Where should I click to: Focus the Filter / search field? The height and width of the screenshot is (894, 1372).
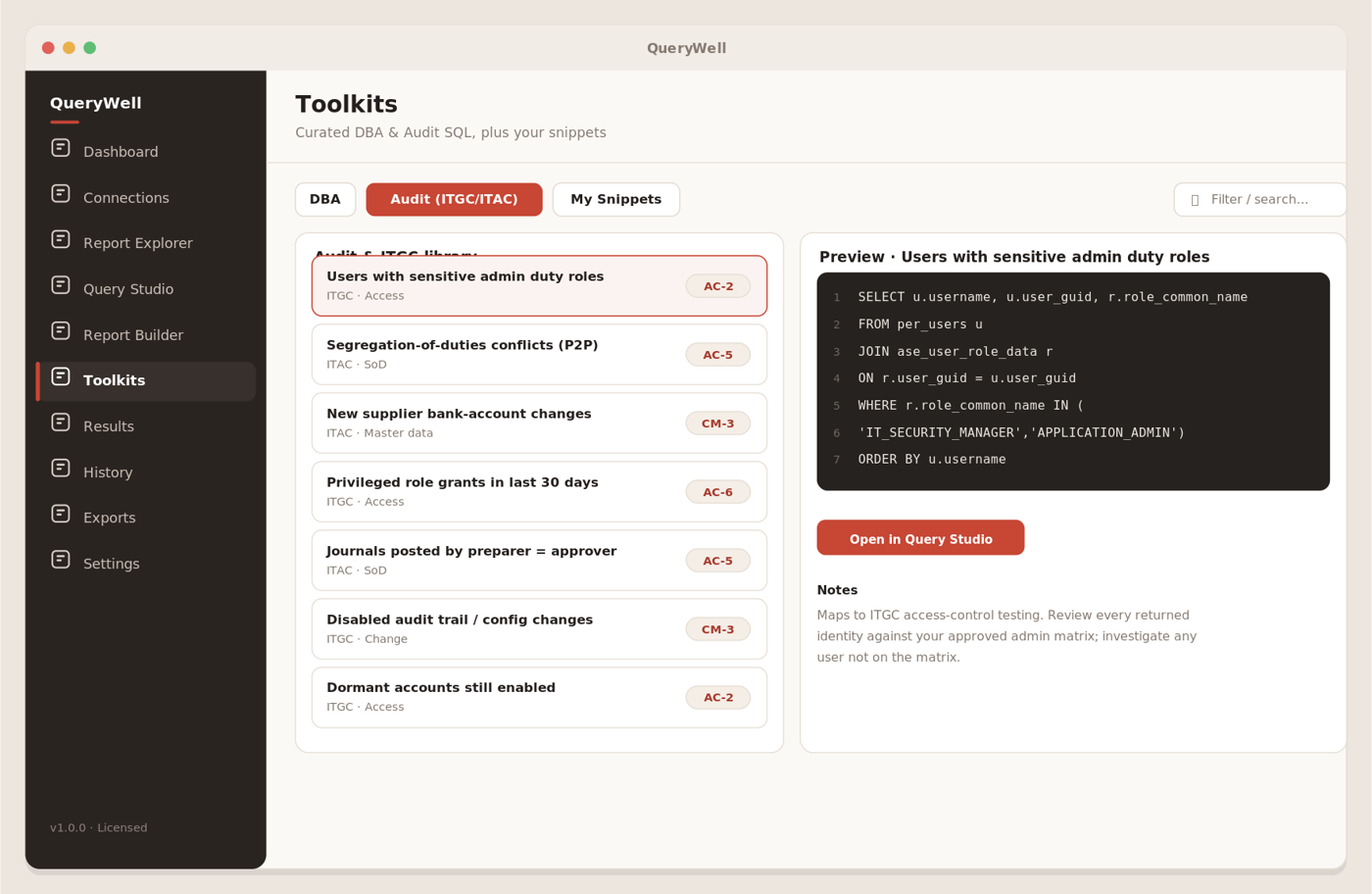tap(1260, 199)
